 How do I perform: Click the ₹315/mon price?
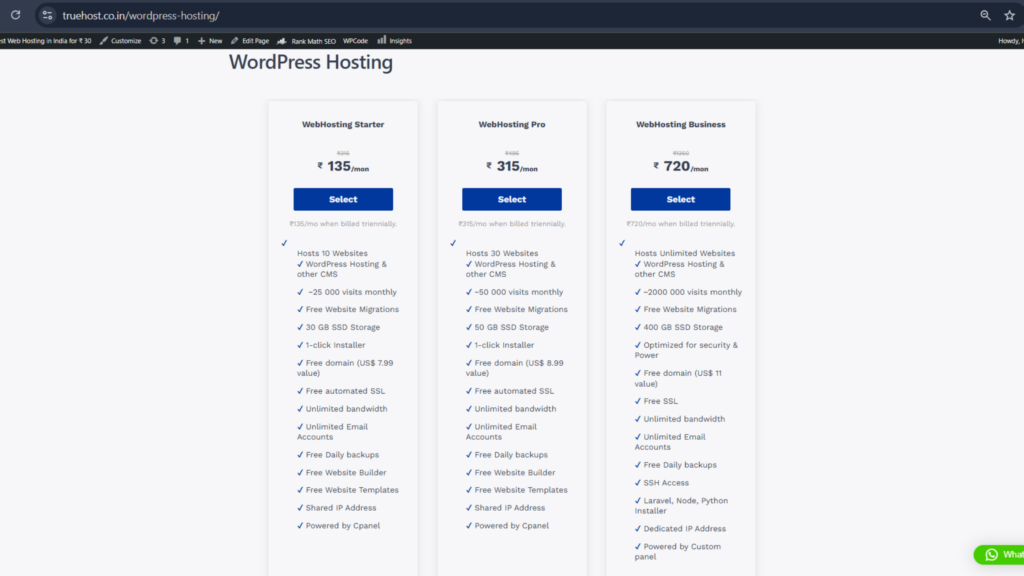[511, 167]
